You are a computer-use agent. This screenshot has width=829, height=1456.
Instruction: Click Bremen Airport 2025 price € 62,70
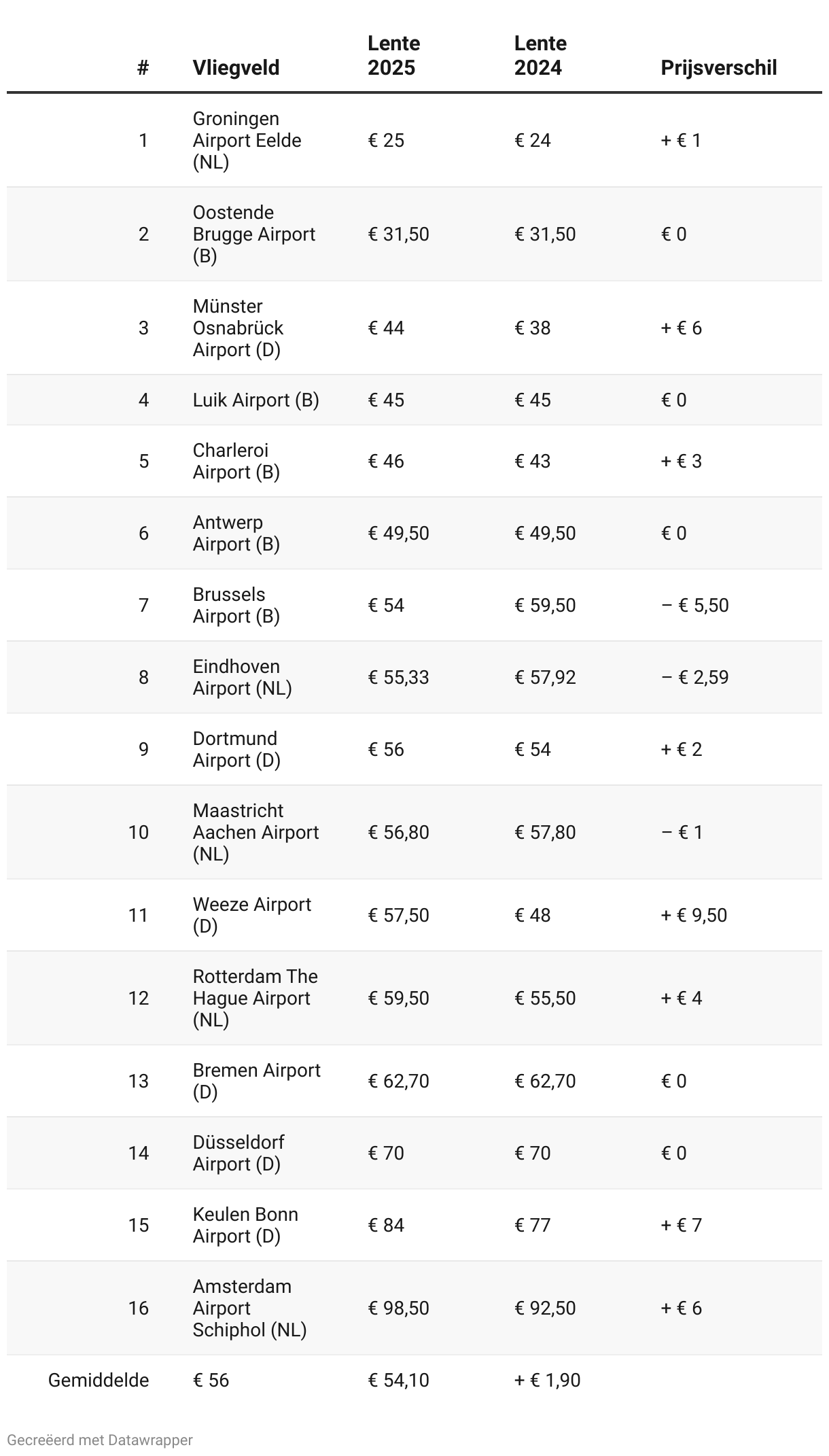(x=398, y=1081)
